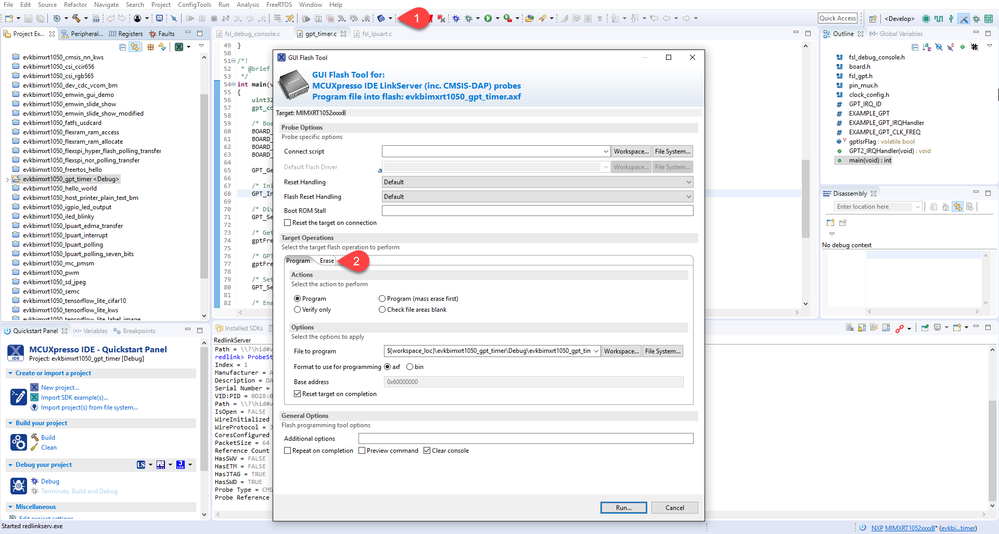
Task: Click the green chip perspective icon
Action: [x=926, y=18]
